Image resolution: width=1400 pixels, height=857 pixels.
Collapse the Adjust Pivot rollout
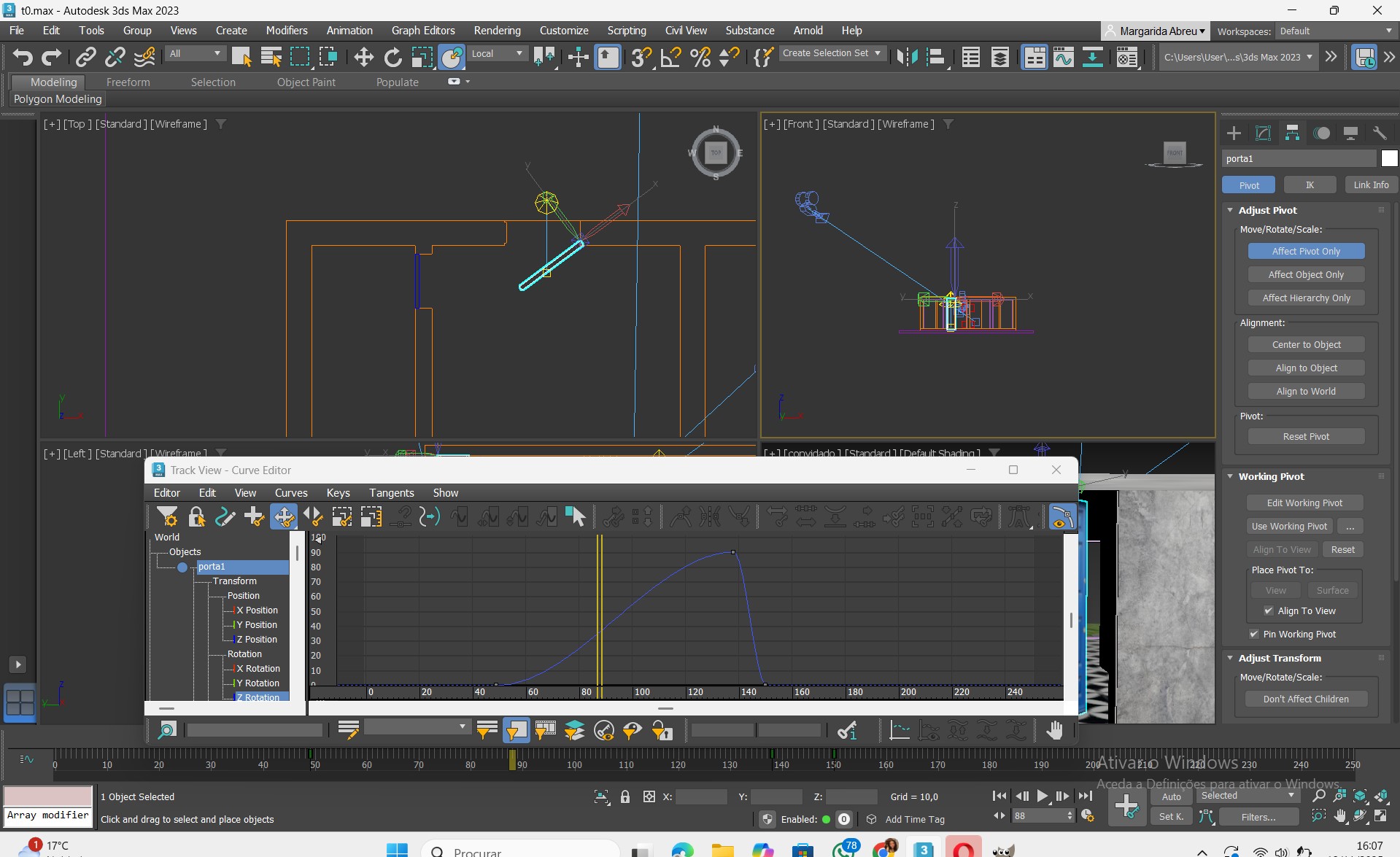[1267, 210]
